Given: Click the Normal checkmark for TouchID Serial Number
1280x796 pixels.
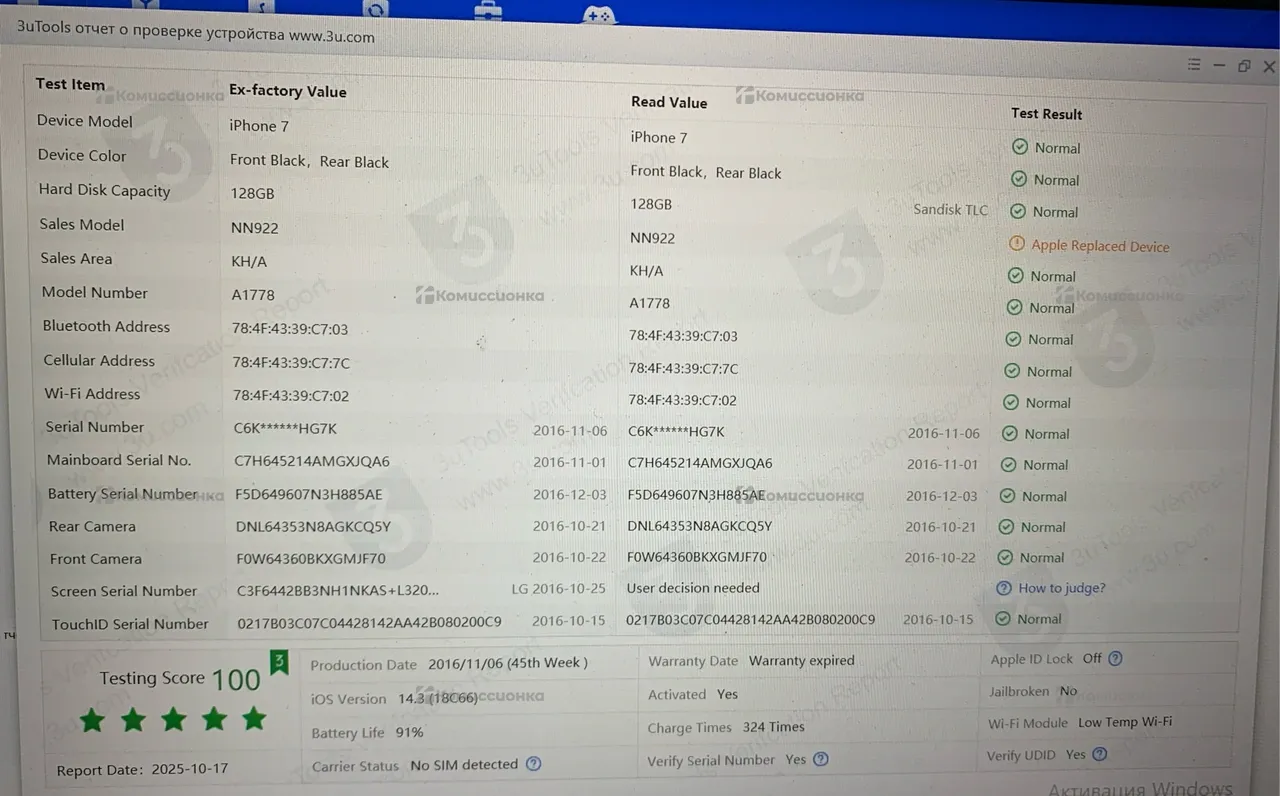Looking at the screenshot, I should coord(1002,619).
